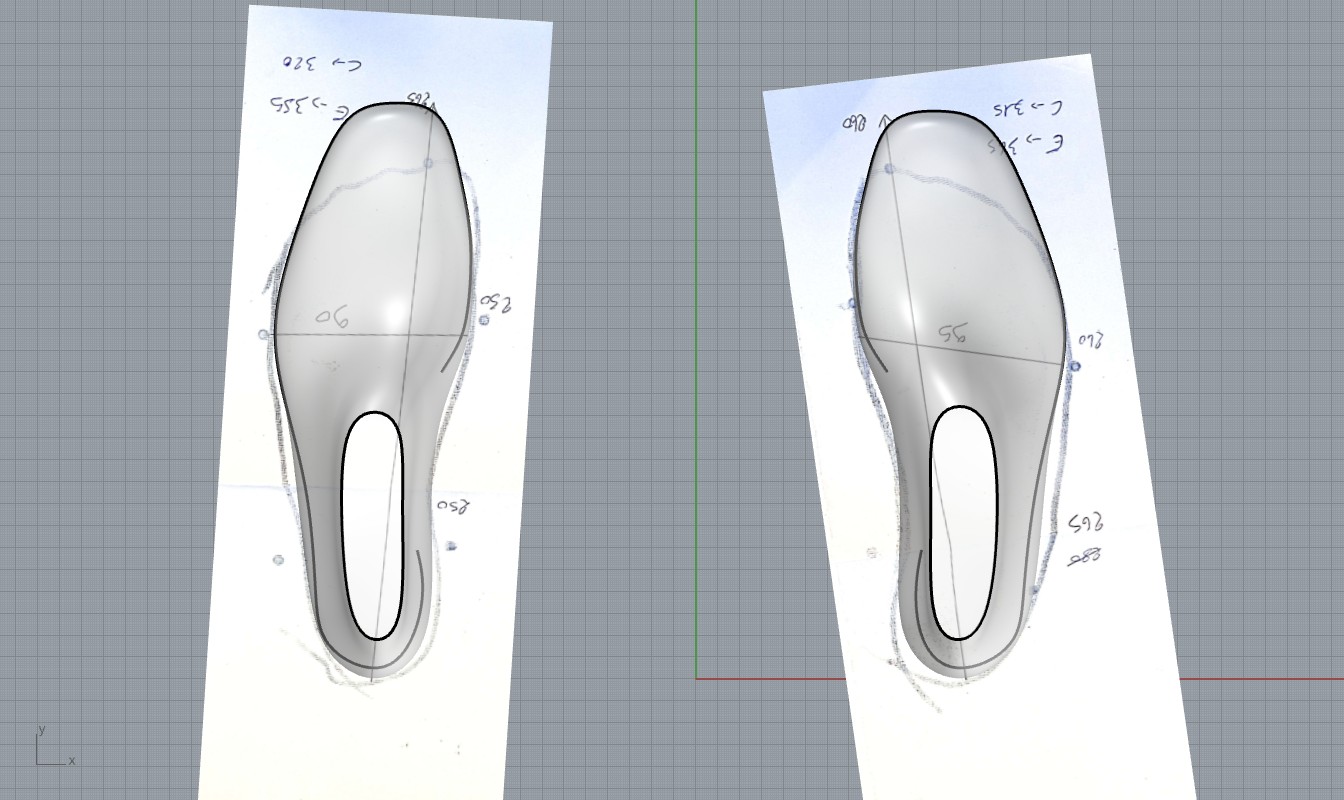Click the 265 annotation on the right image
The width and height of the screenshot is (1344, 800).
(1084, 523)
